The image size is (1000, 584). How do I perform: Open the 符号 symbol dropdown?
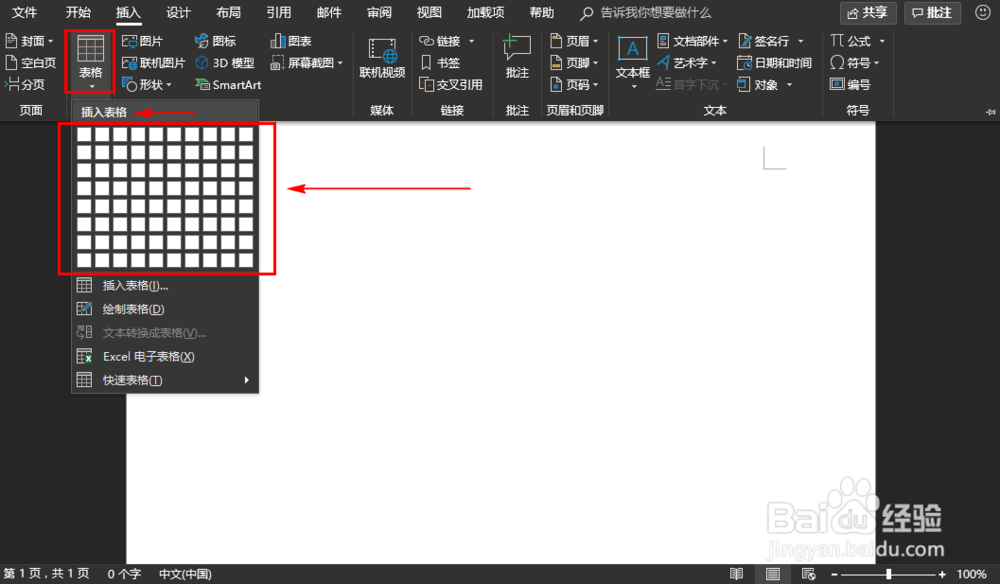tap(855, 62)
